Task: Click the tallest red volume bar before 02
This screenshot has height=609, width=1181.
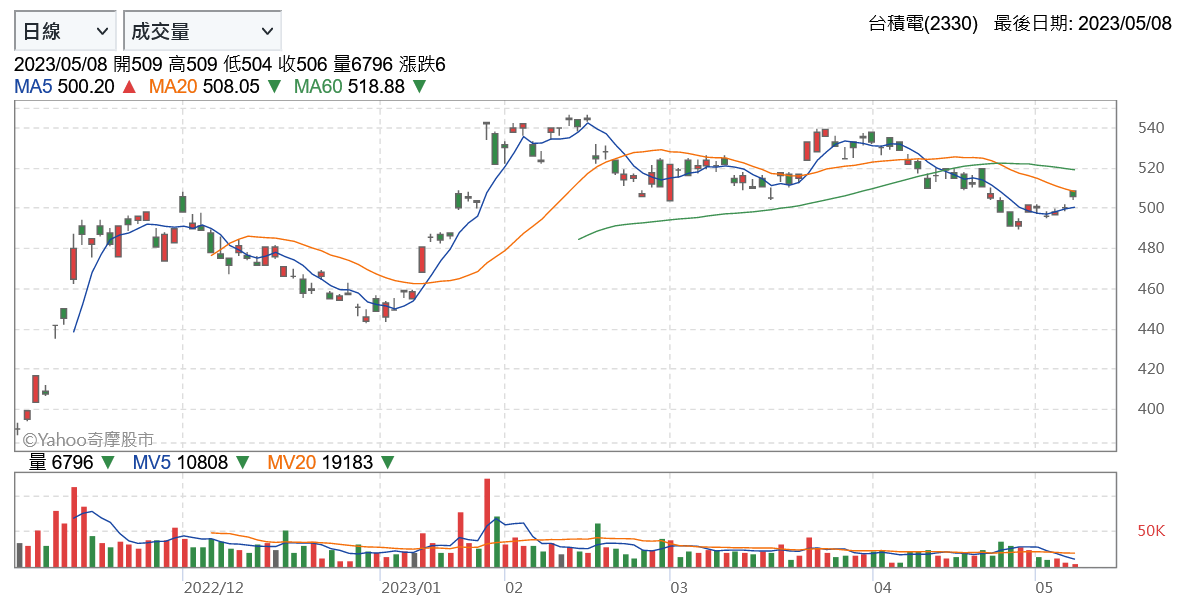Action: [487, 522]
